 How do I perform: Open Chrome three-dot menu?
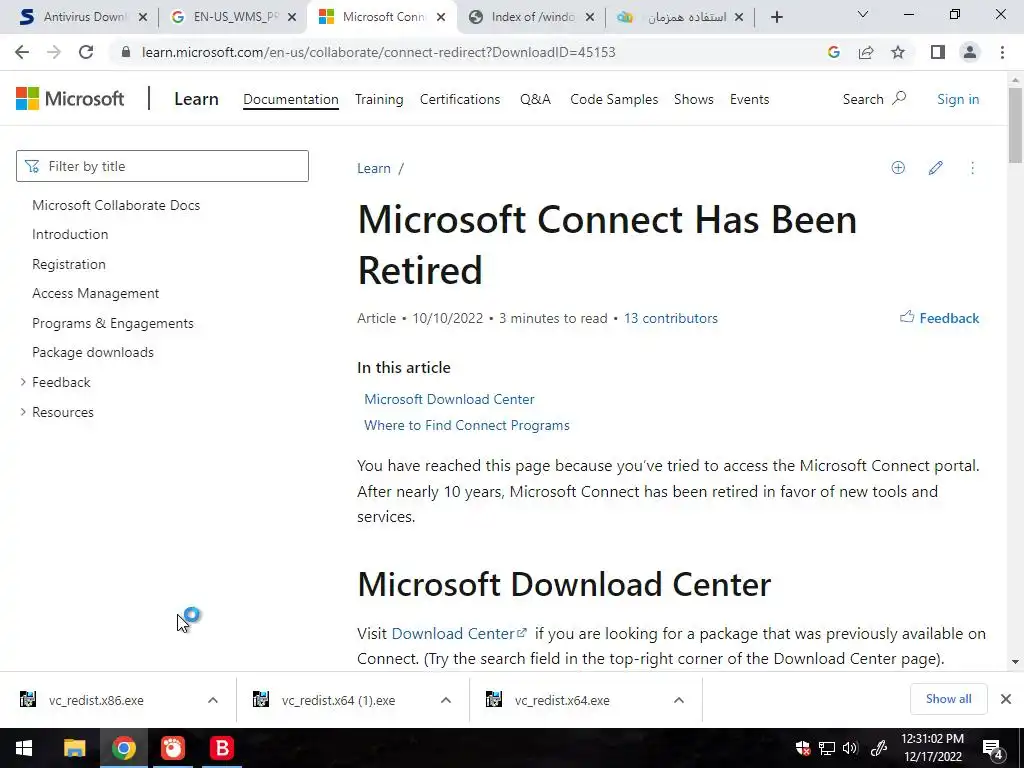1002,52
